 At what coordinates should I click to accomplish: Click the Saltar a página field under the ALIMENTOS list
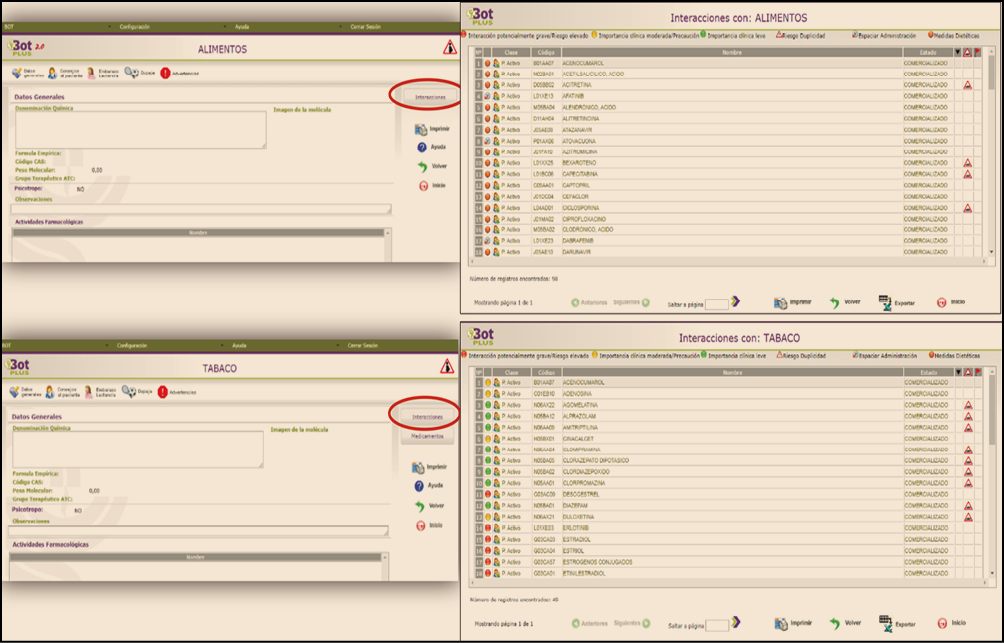717,303
